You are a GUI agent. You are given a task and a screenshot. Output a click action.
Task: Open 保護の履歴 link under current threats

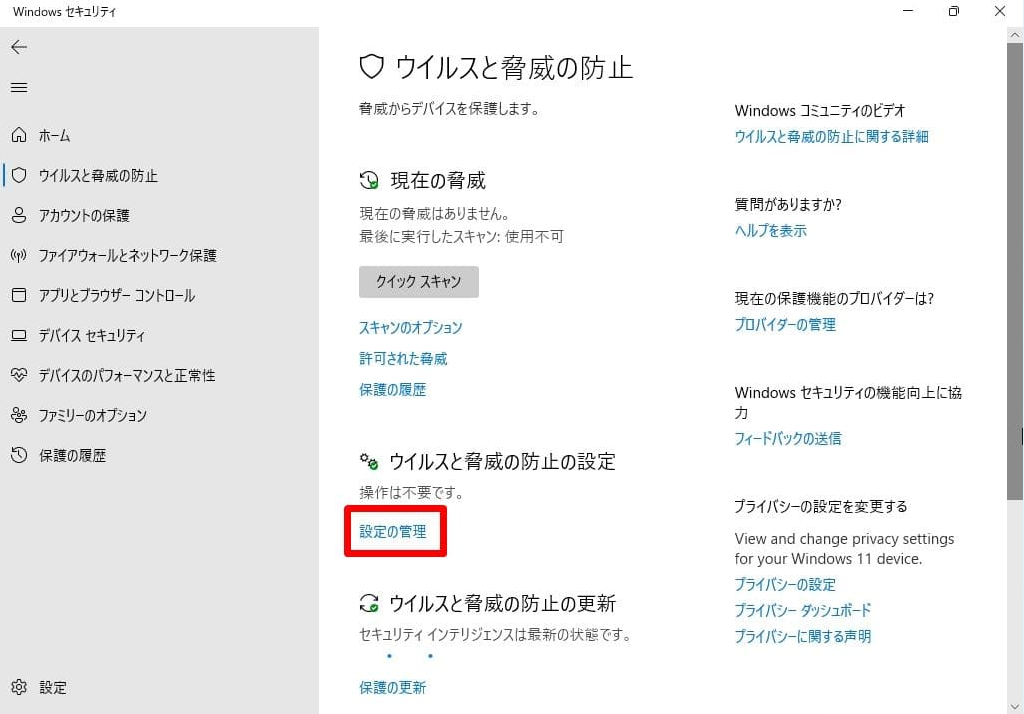pyautogui.click(x=392, y=390)
